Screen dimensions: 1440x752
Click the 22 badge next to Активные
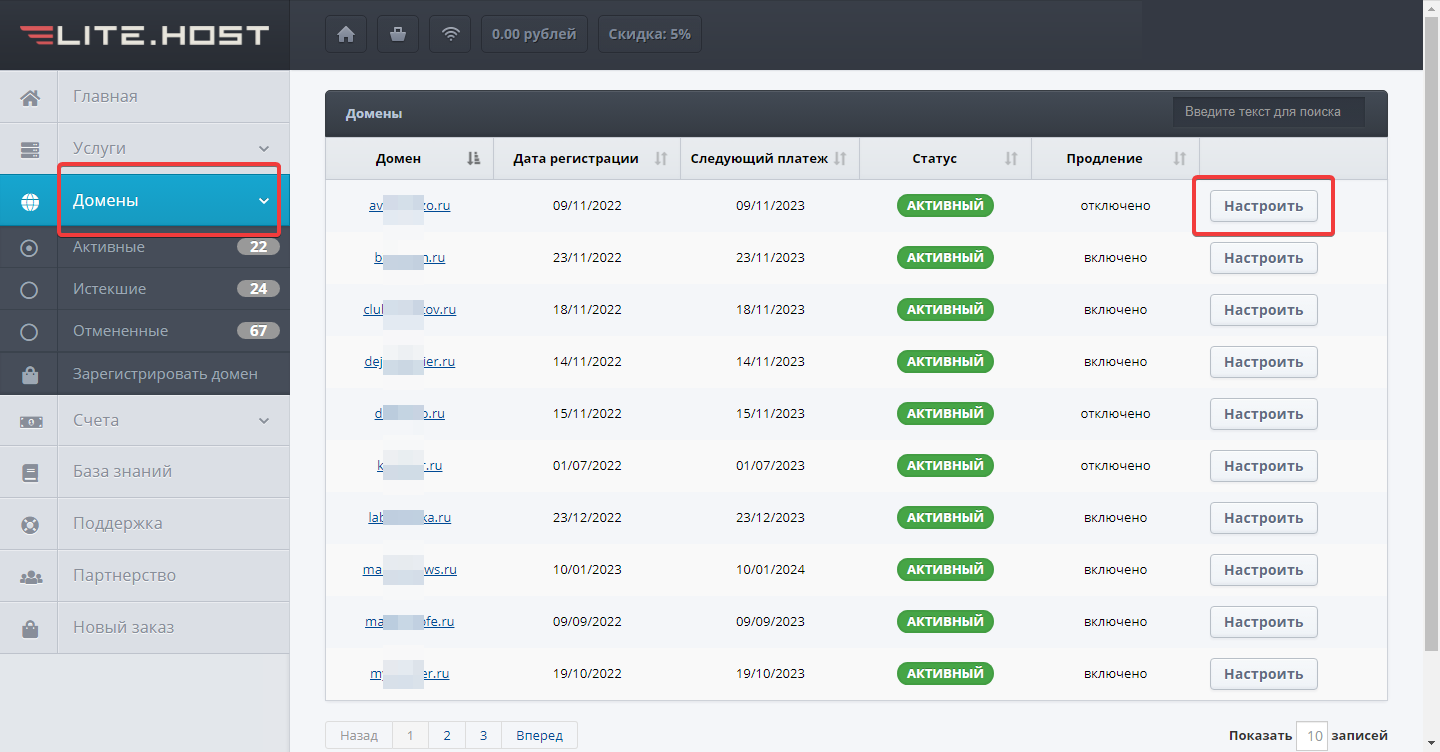tap(258, 247)
